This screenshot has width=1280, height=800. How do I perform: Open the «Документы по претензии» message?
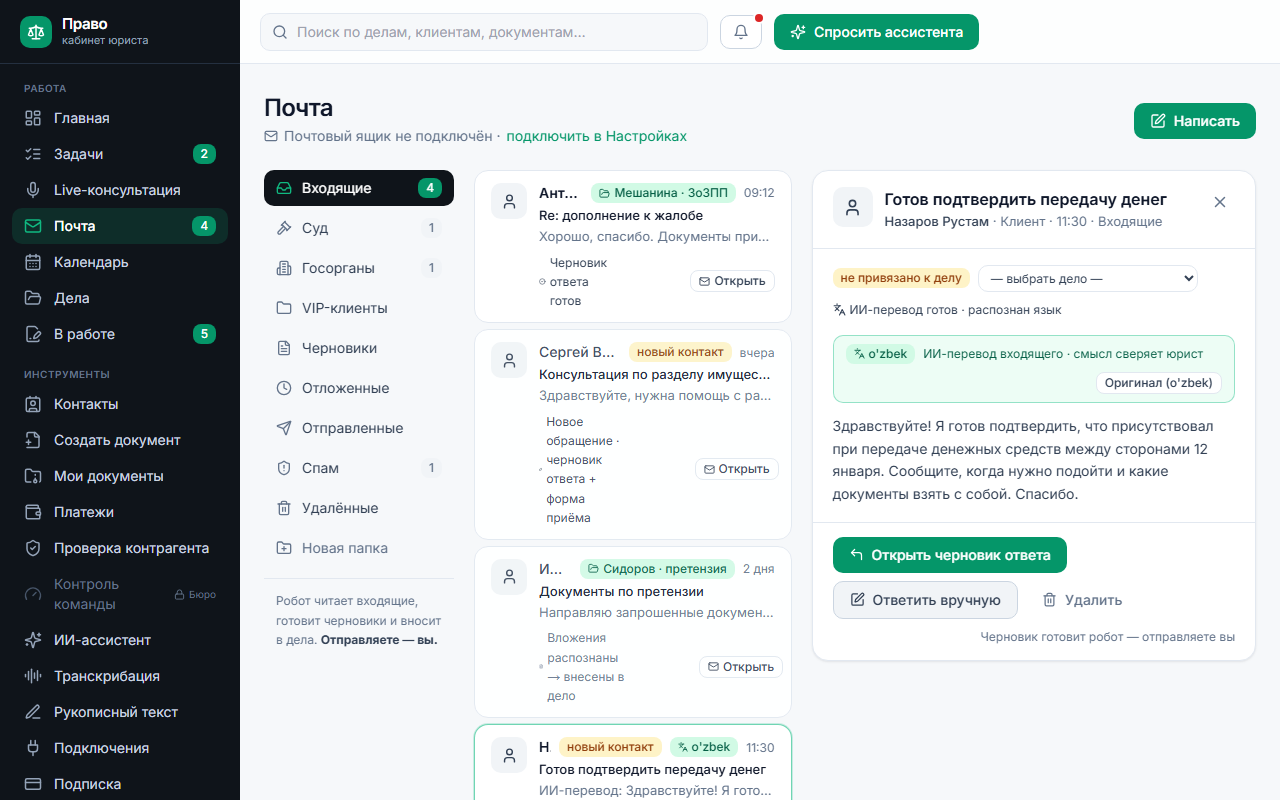pos(633,631)
